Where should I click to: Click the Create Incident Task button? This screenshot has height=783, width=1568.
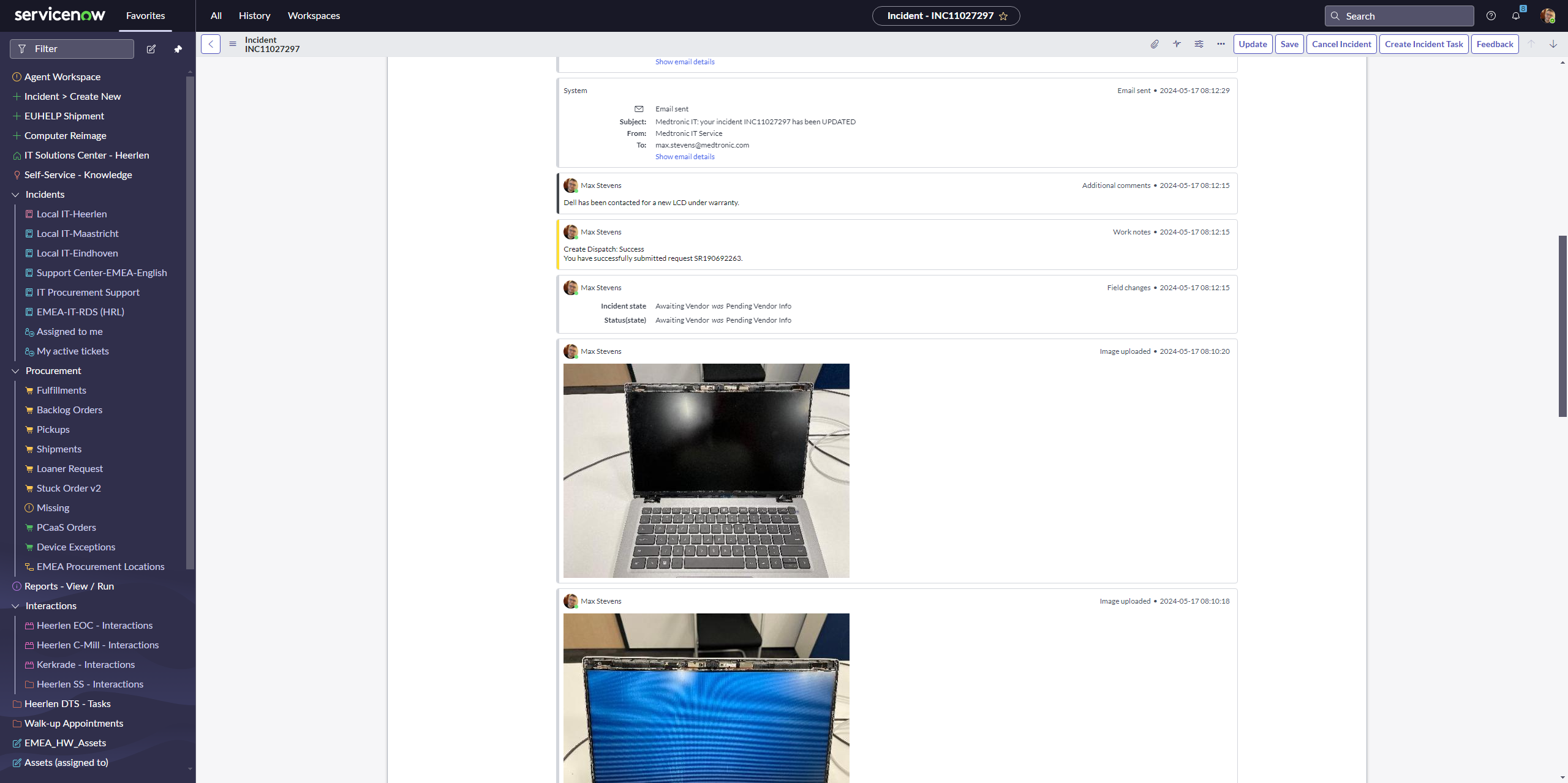[1423, 44]
